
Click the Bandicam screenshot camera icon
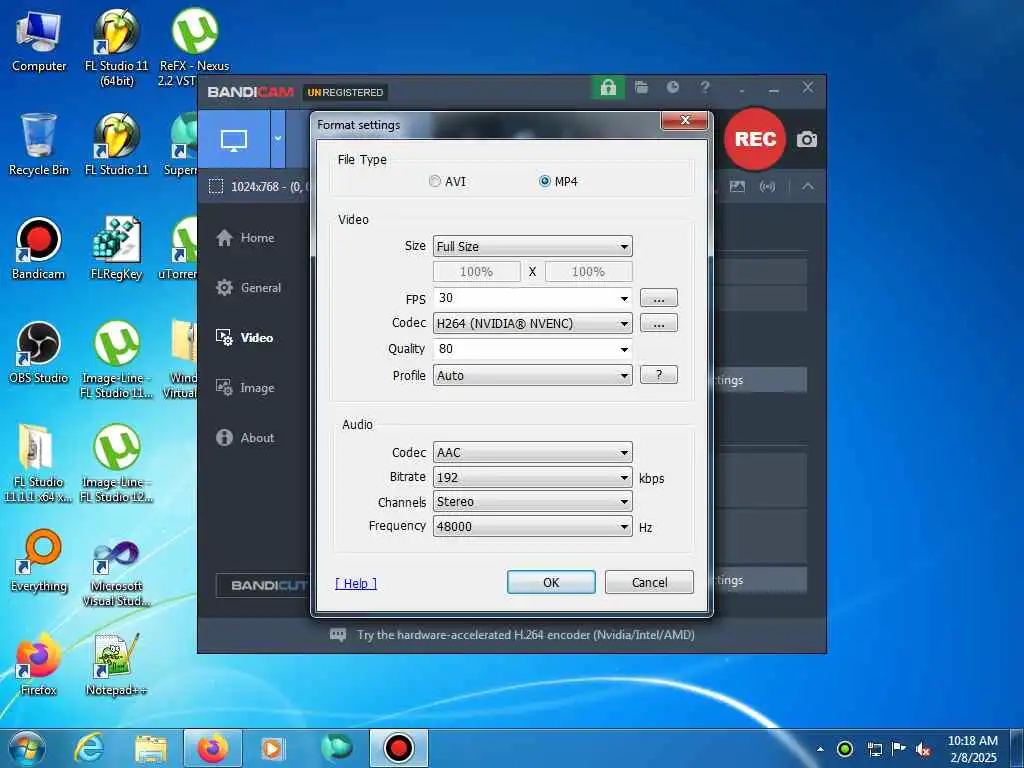[x=807, y=139]
